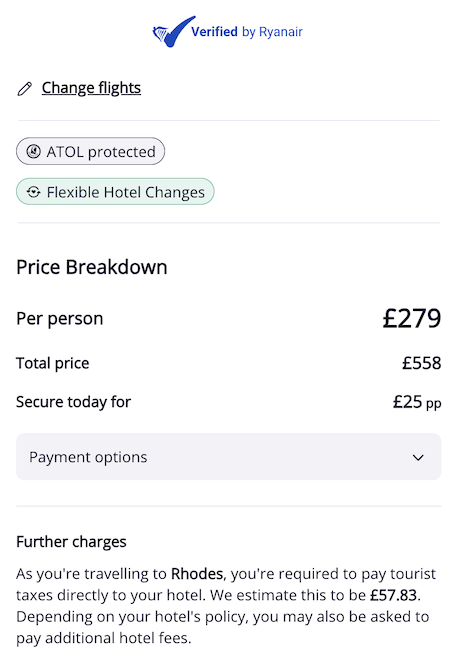Click the ATOL shield icon
The image size is (454, 670).
click(33, 151)
